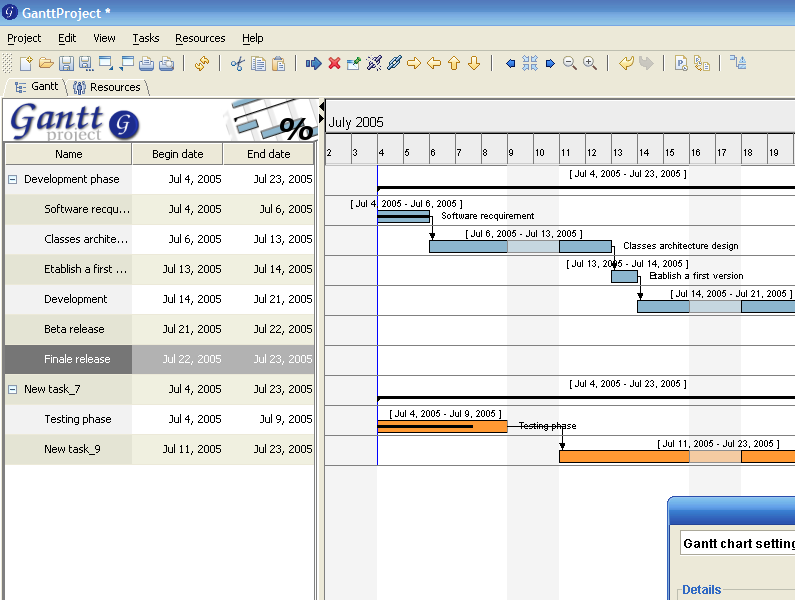Click the Unlink tasks icon
The image size is (795, 600).
(x=374, y=63)
